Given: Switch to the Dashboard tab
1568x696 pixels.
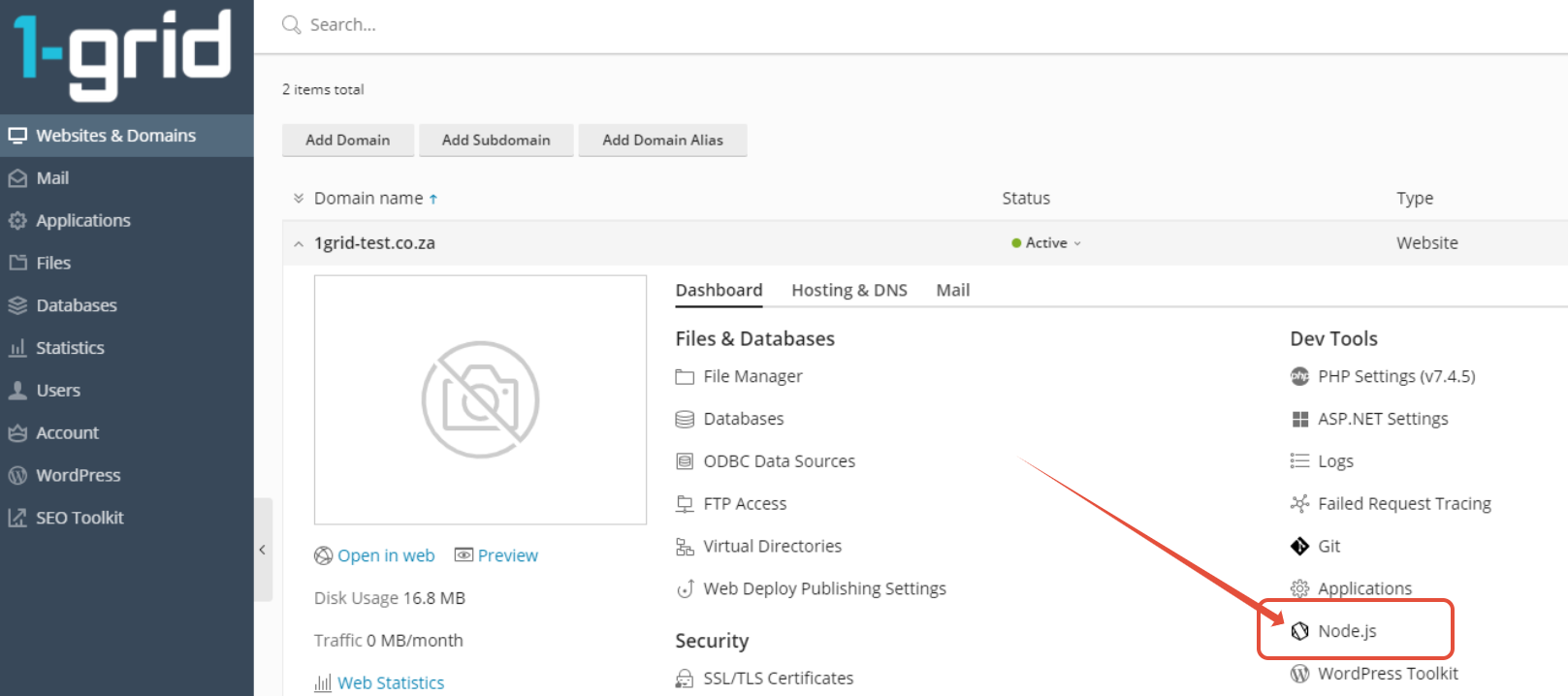Looking at the screenshot, I should point(719,290).
